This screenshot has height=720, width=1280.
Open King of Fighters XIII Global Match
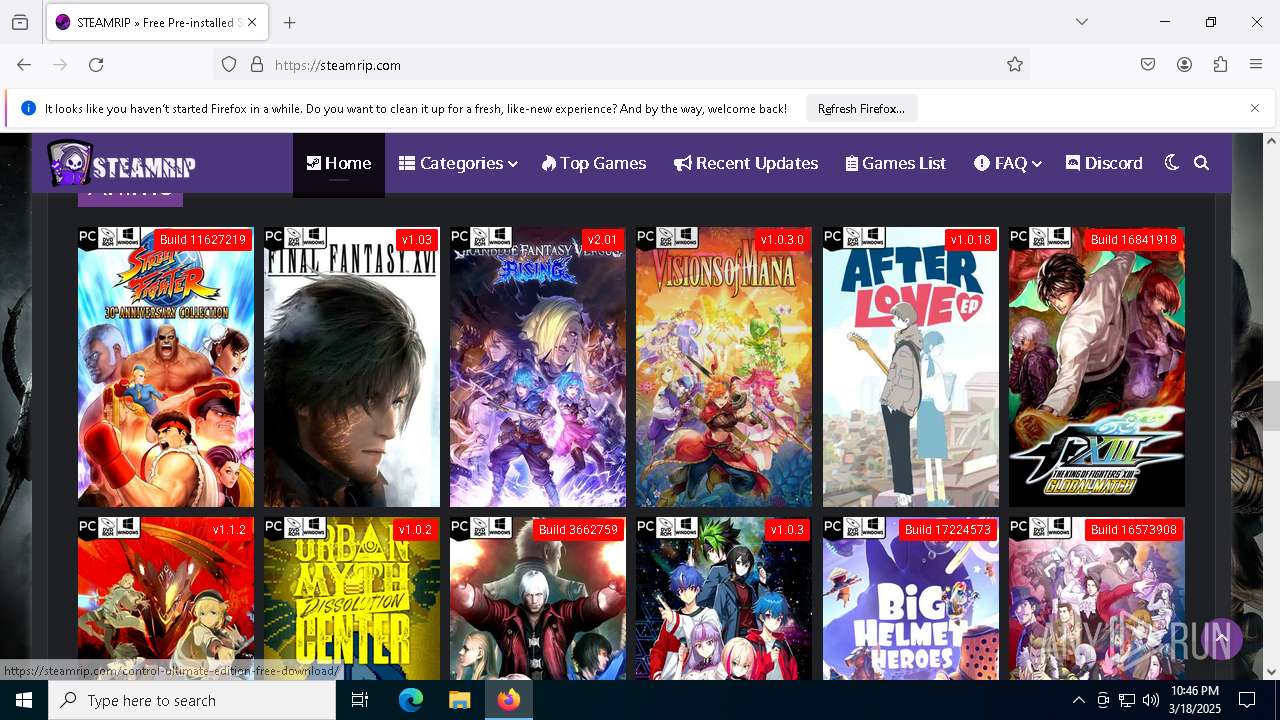(x=1097, y=367)
